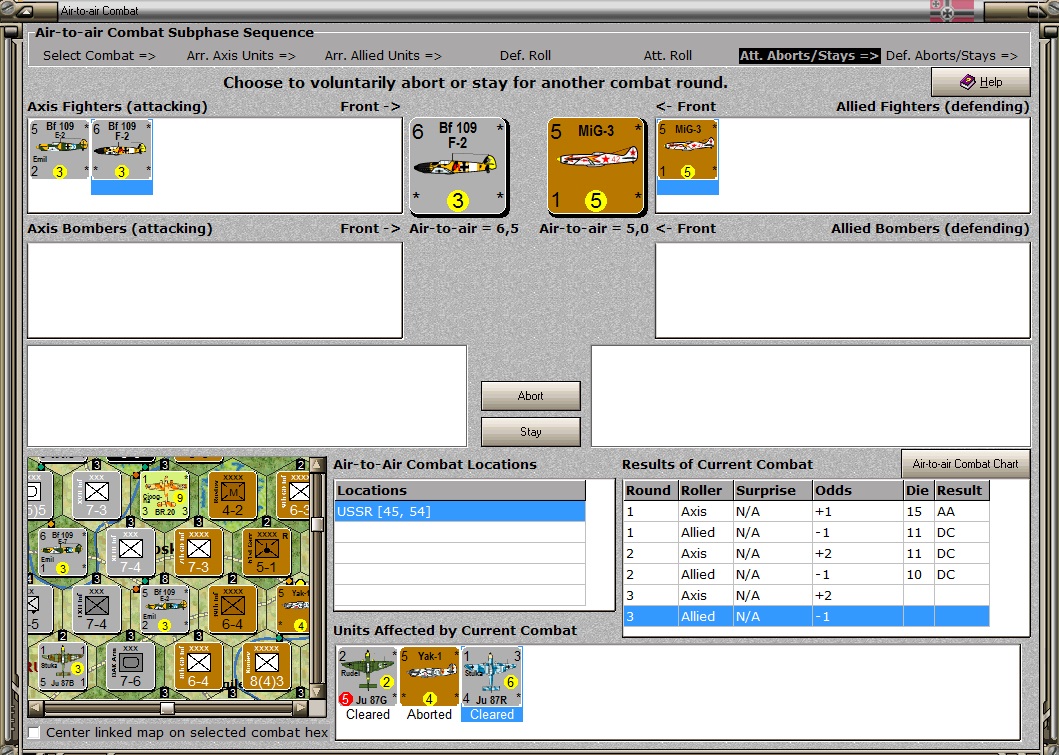
Task: Click the map's horizontal scrollbar right arrow
Action: tap(301, 708)
